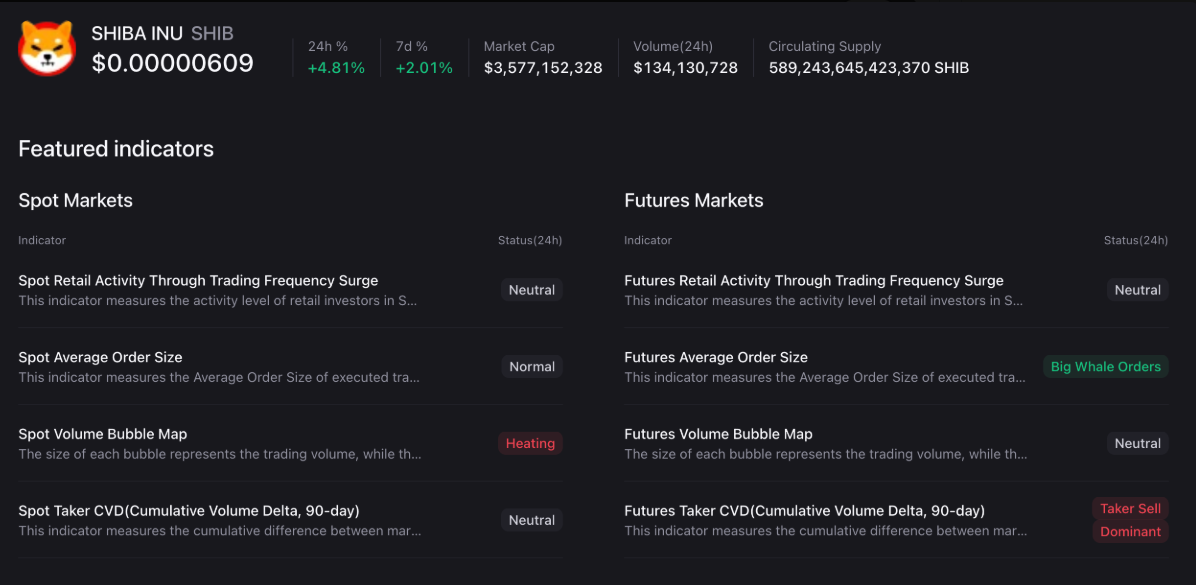This screenshot has height=585, width=1196.
Task: Click the Futures Markets section heading
Action: (694, 200)
